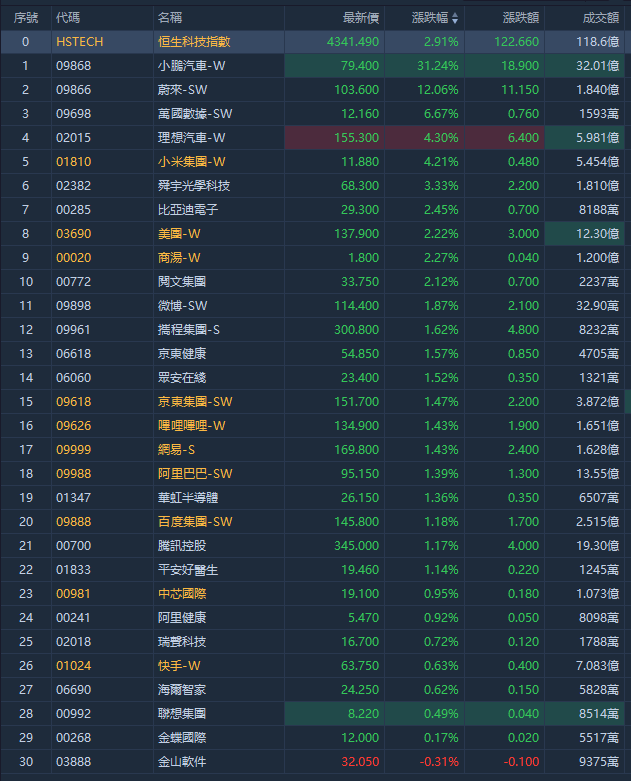The width and height of the screenshot is (631, 781).
Task: Click price 32.050 in red
Action: (361, 761)
